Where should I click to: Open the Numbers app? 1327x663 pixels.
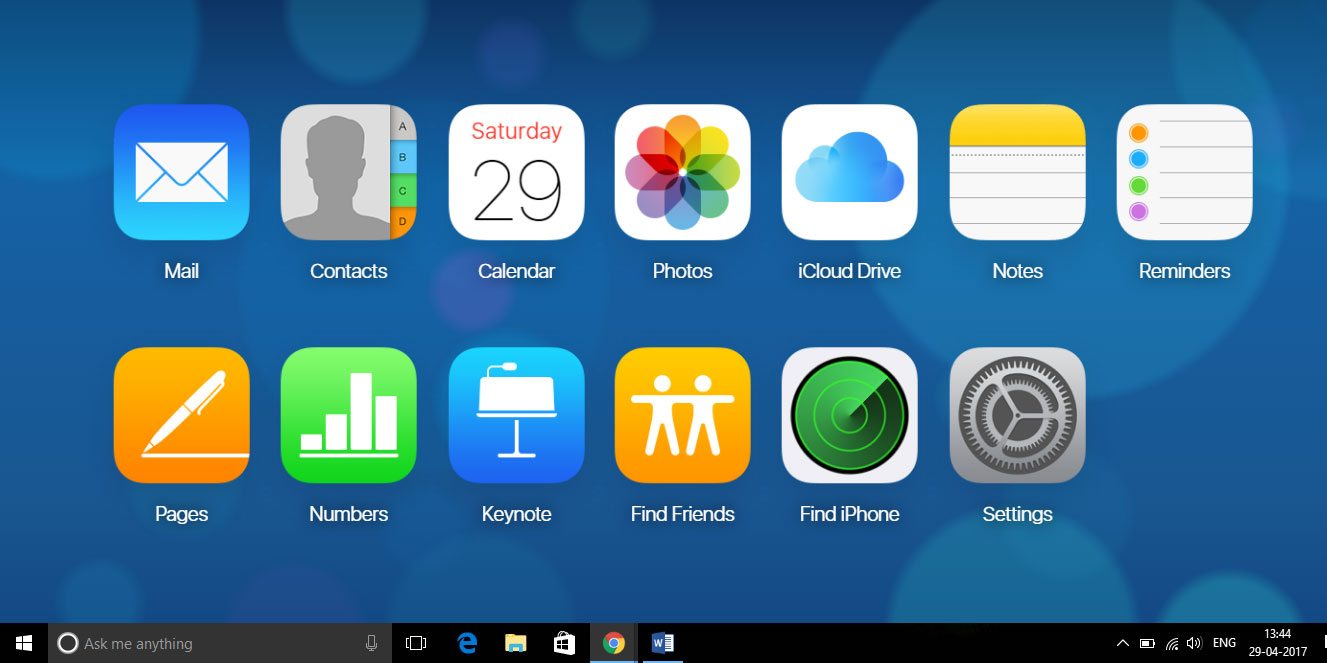[x=348, y=415]
